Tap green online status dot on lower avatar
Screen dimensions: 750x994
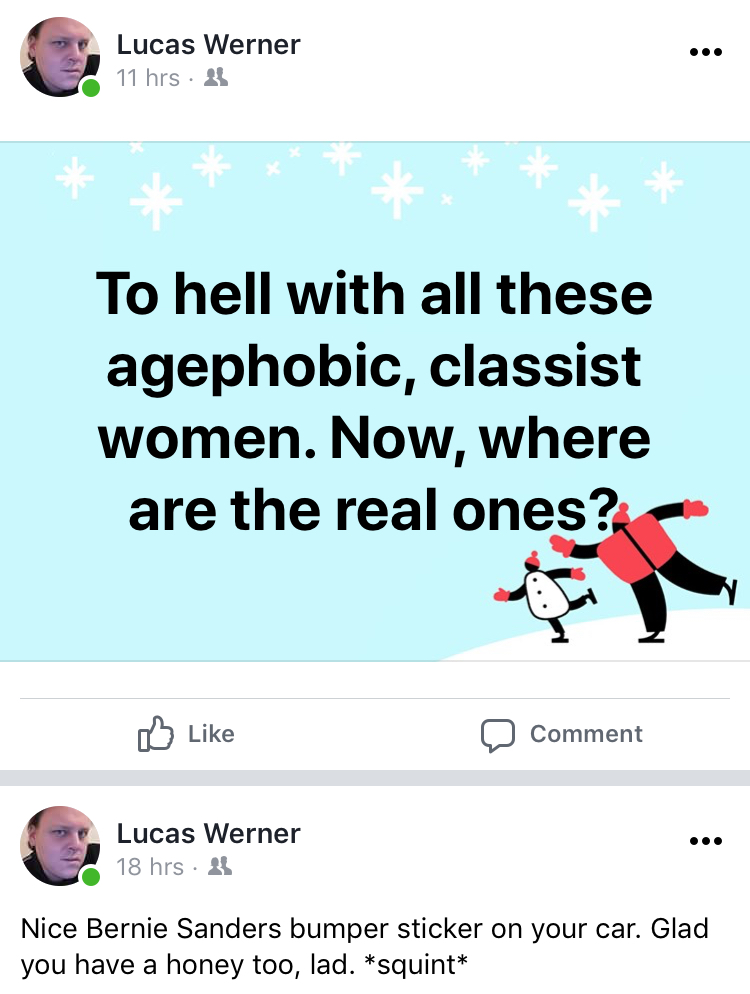click(x=91, y=877)
